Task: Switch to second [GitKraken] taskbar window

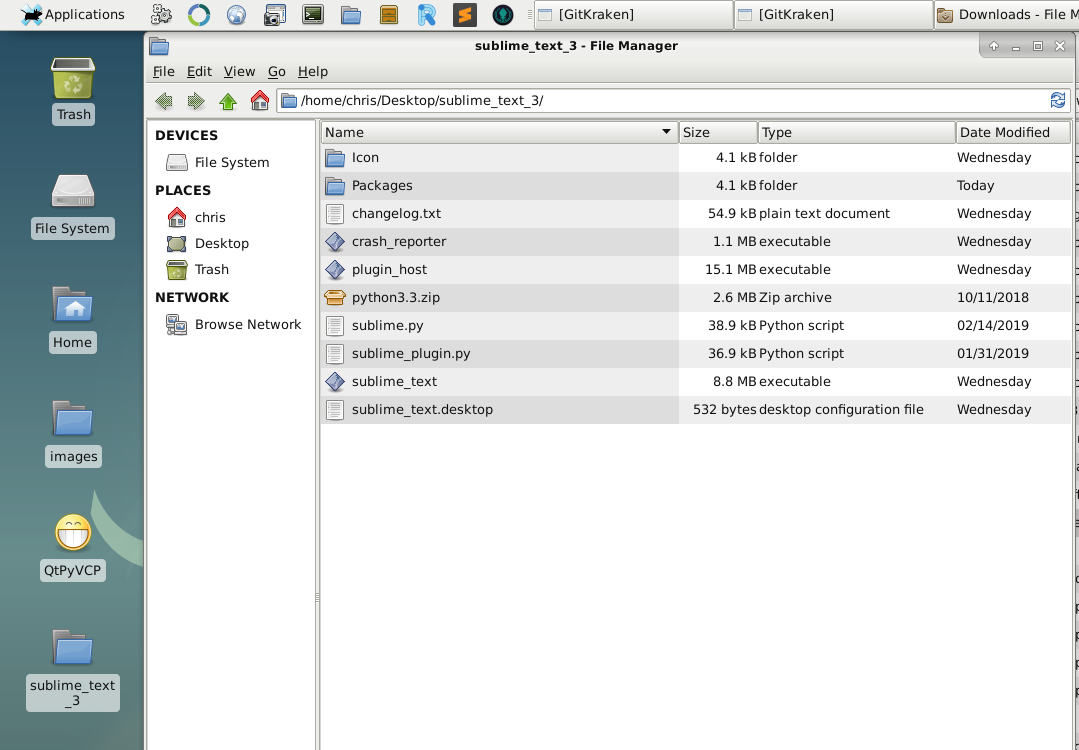Action: 833,14
